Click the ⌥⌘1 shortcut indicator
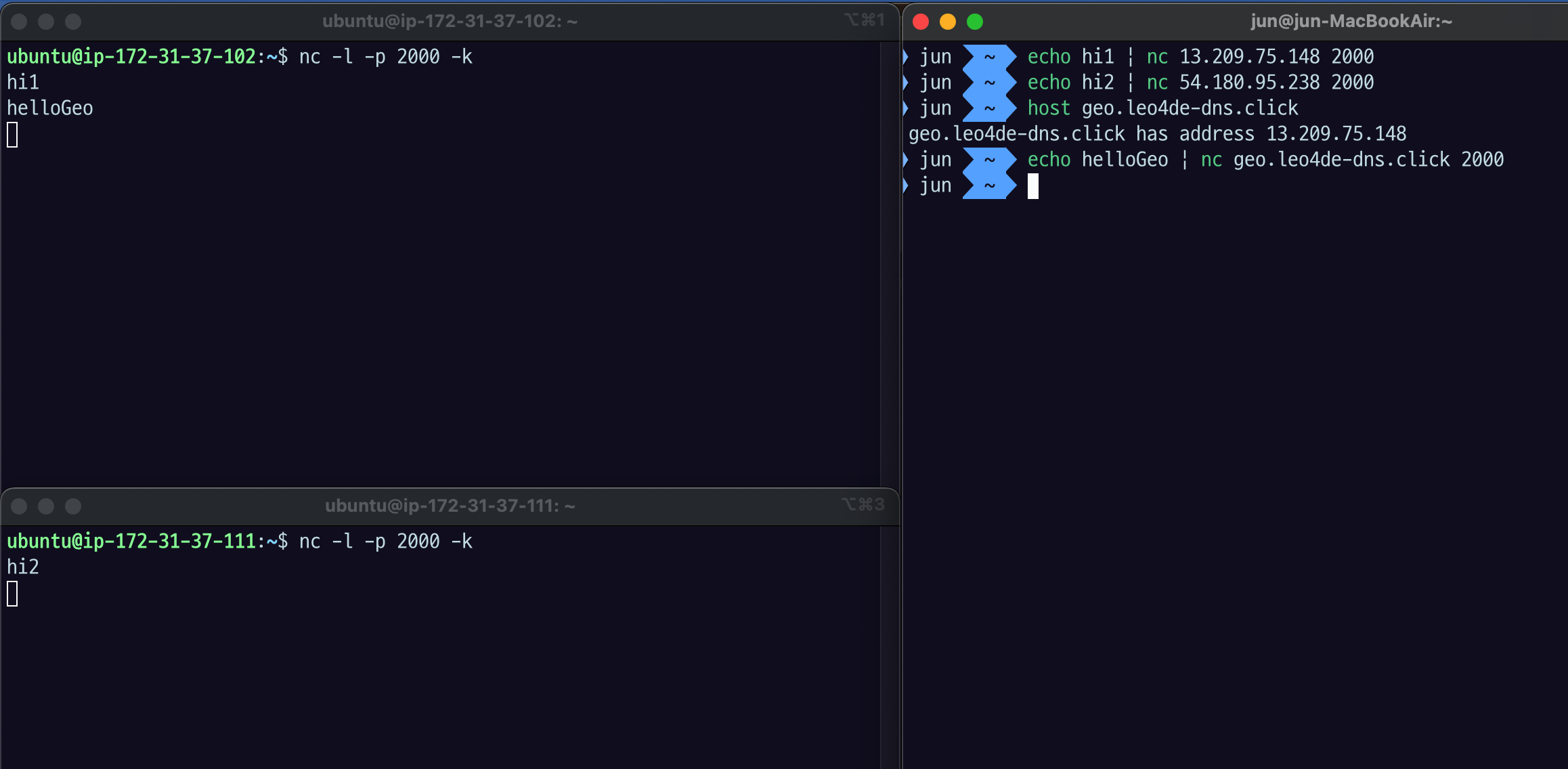1568x769 pixels. click(x=864, y=20)
